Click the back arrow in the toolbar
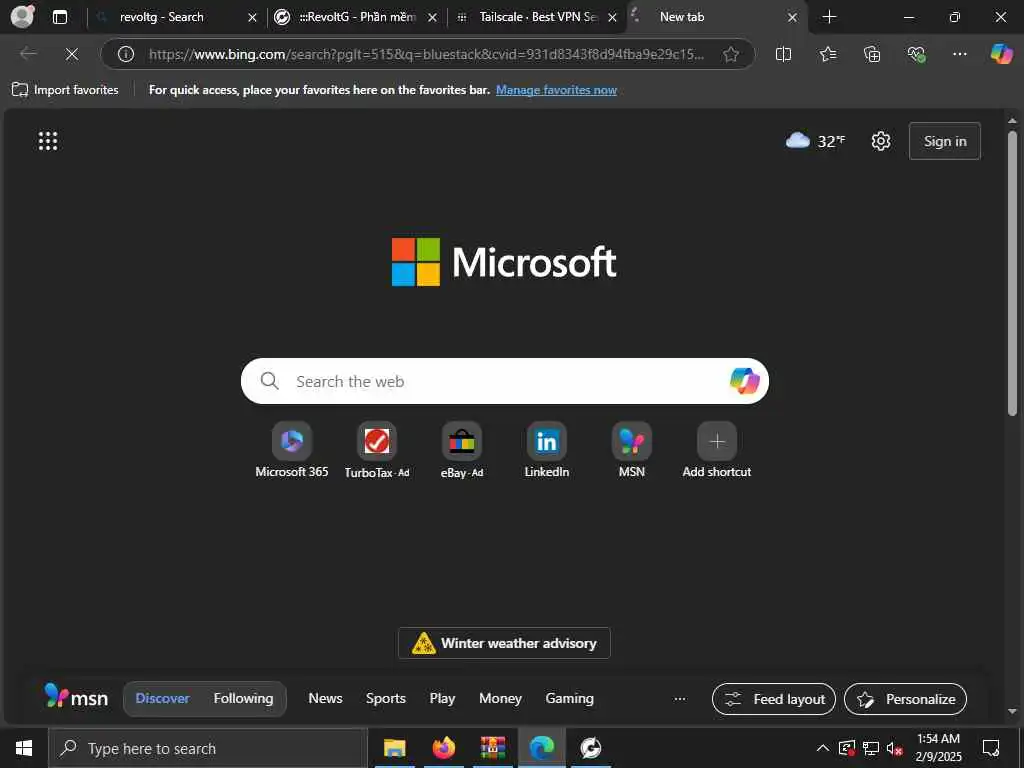1024x768 pixels. coord(28,54)
